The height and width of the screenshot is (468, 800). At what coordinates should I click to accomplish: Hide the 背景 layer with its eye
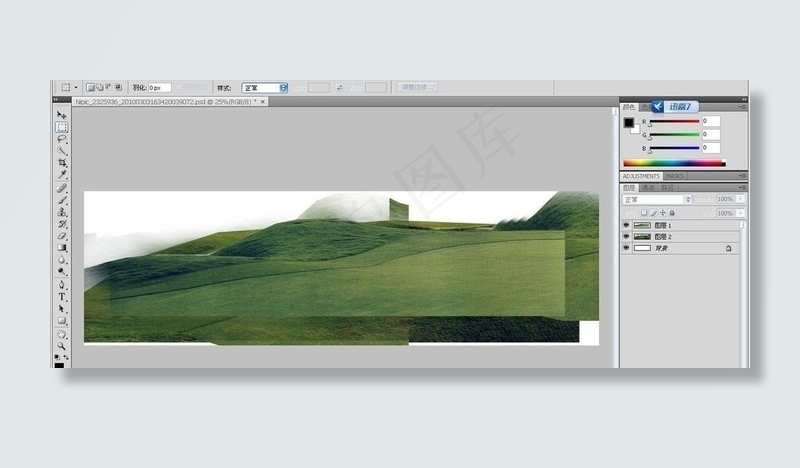tap(626, 248)
